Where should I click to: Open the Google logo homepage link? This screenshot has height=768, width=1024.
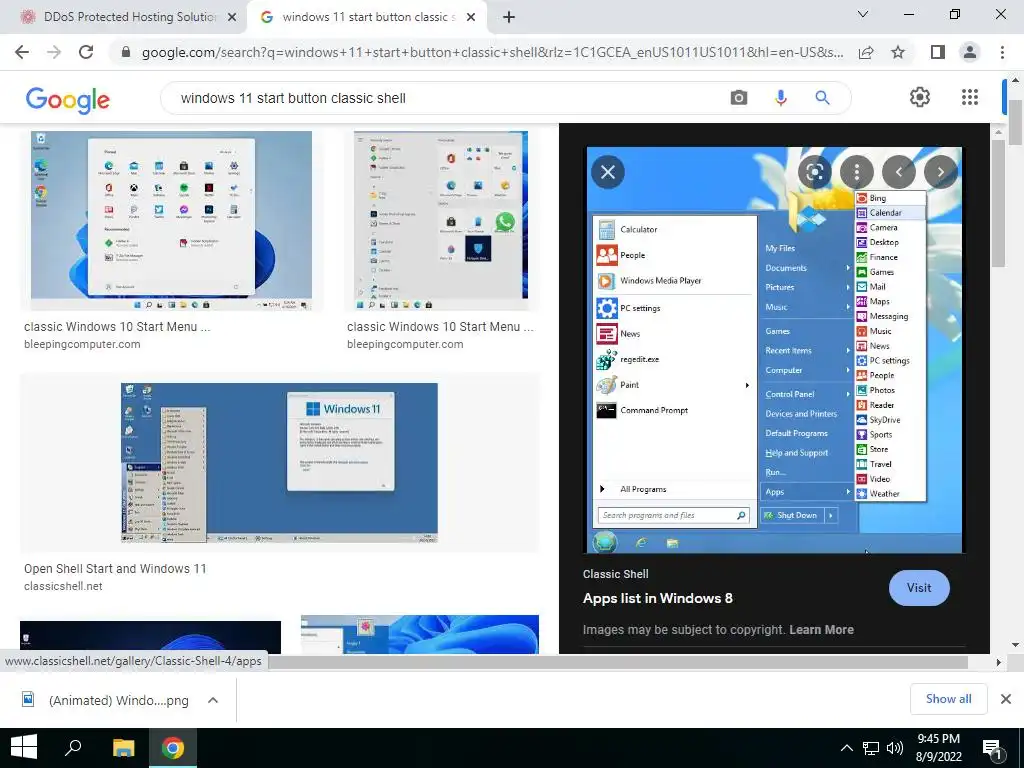tap(68, 99)
